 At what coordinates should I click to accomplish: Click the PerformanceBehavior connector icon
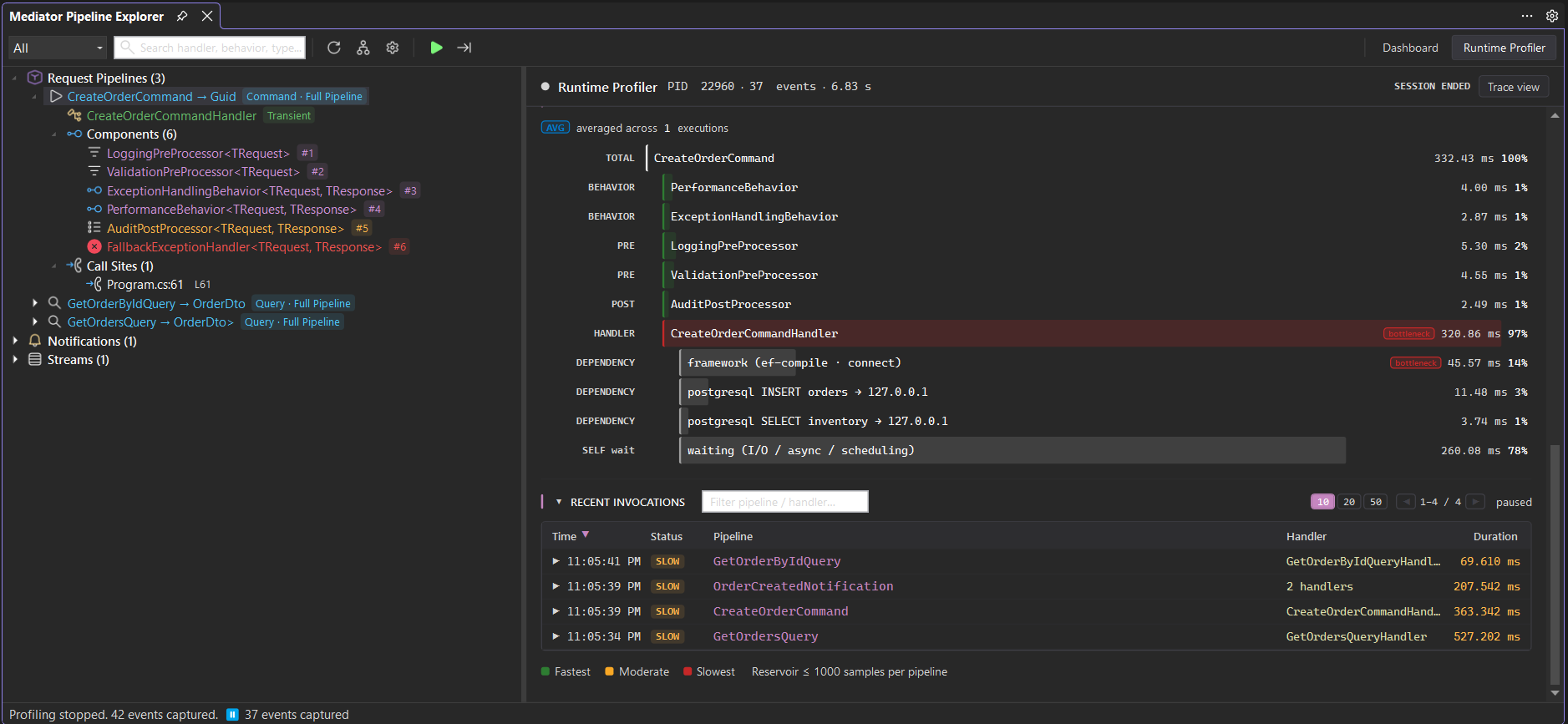pyautogui.click(x=94, y=209)
